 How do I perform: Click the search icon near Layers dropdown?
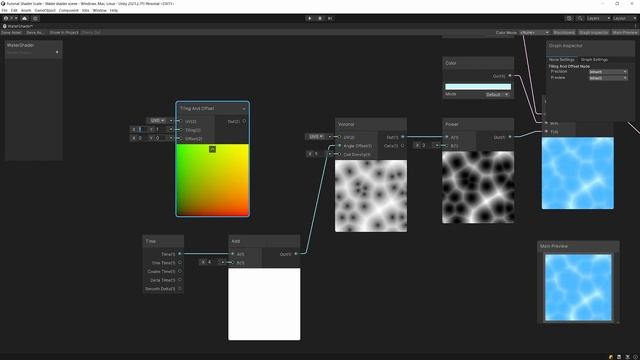coord(580,18)
